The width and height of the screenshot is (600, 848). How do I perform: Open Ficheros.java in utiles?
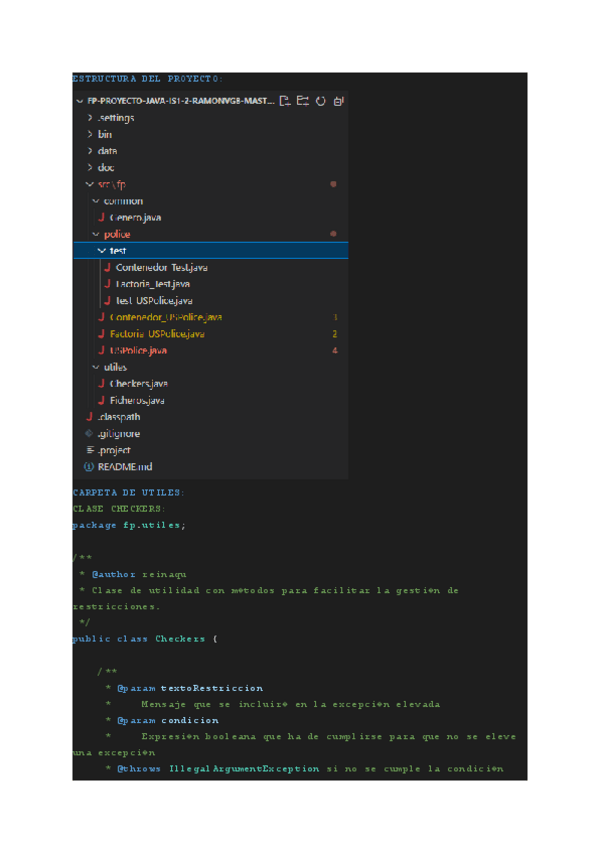pos(138,401)
